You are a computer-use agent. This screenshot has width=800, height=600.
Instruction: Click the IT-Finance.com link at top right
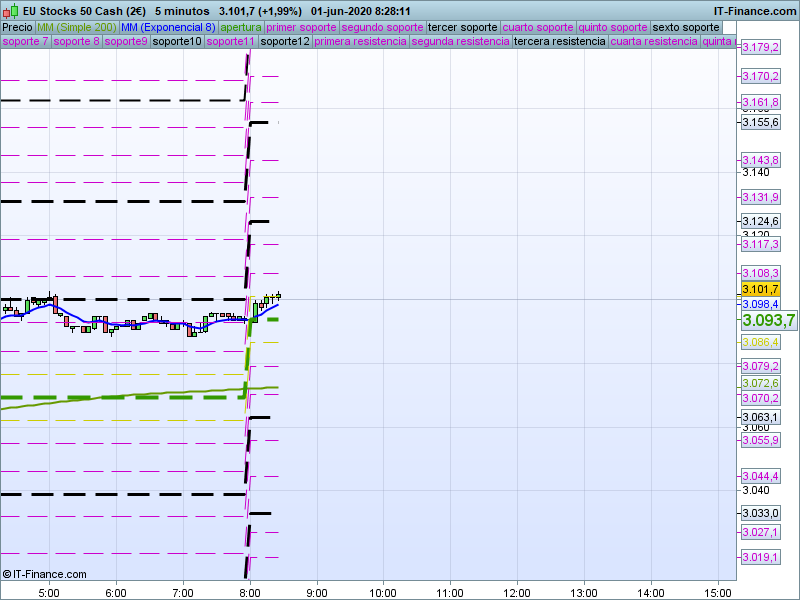click(755, 11)
